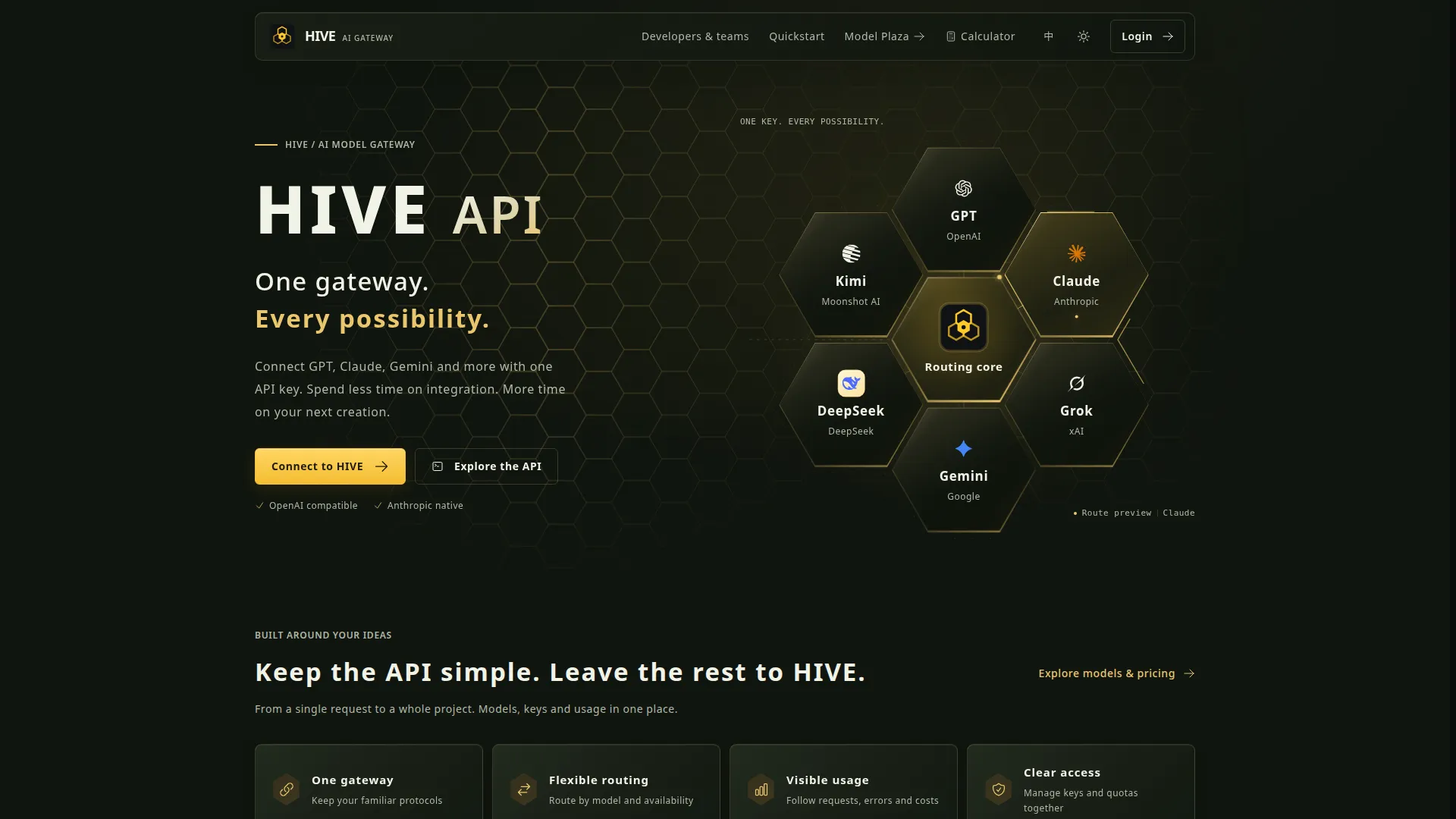1456x819 pixels.
Task: Select the GPT OpenAI hexagon tile
Action: [963, 210]
